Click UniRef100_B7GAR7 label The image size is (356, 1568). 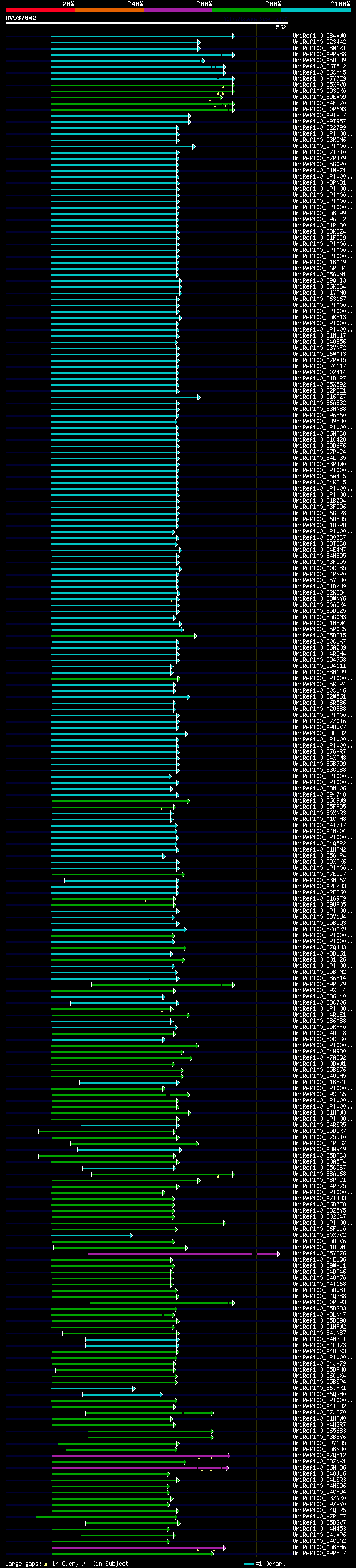pos(319,752)
